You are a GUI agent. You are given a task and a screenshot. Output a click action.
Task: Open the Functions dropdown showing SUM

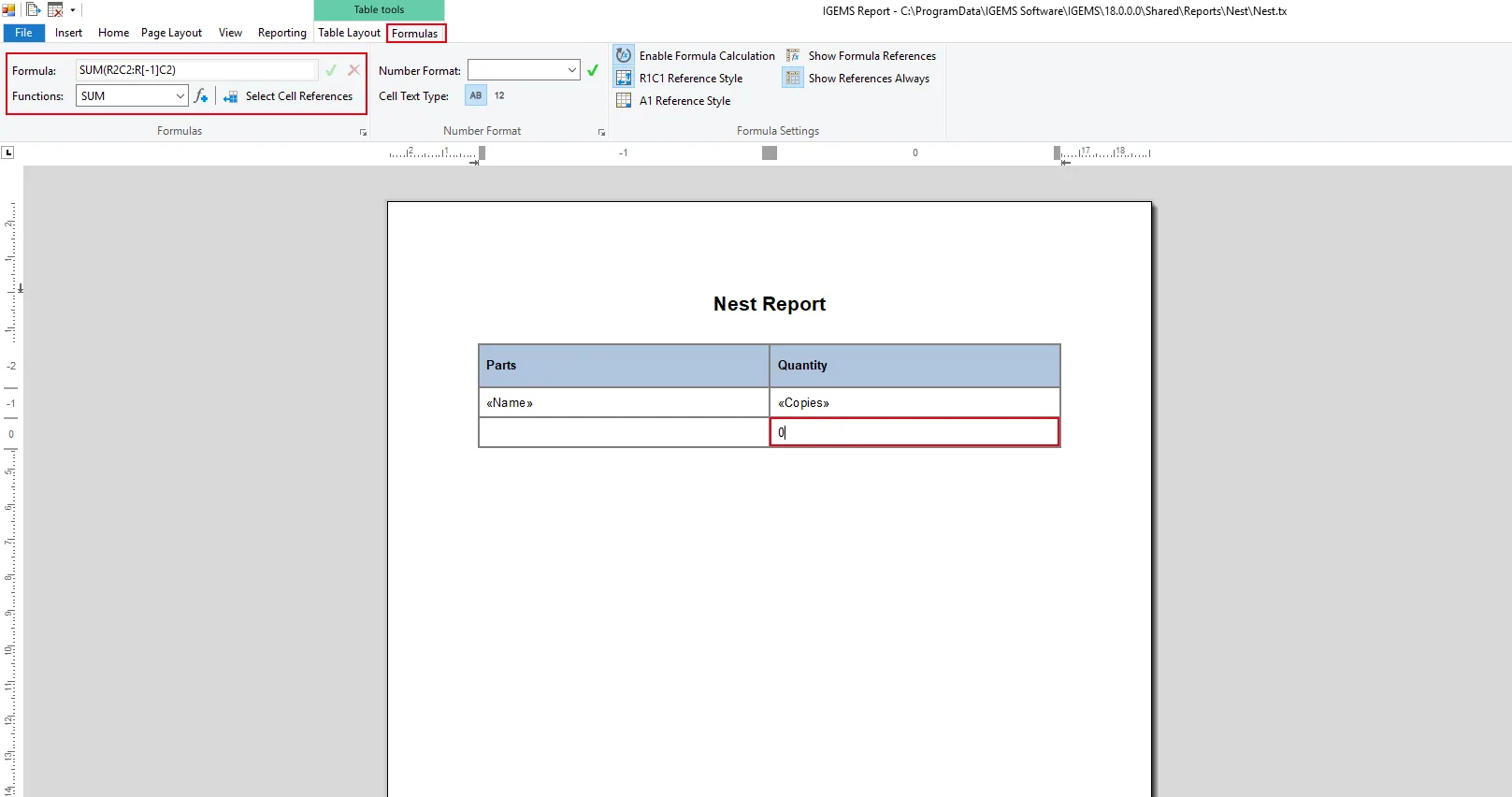pos(180,96)
